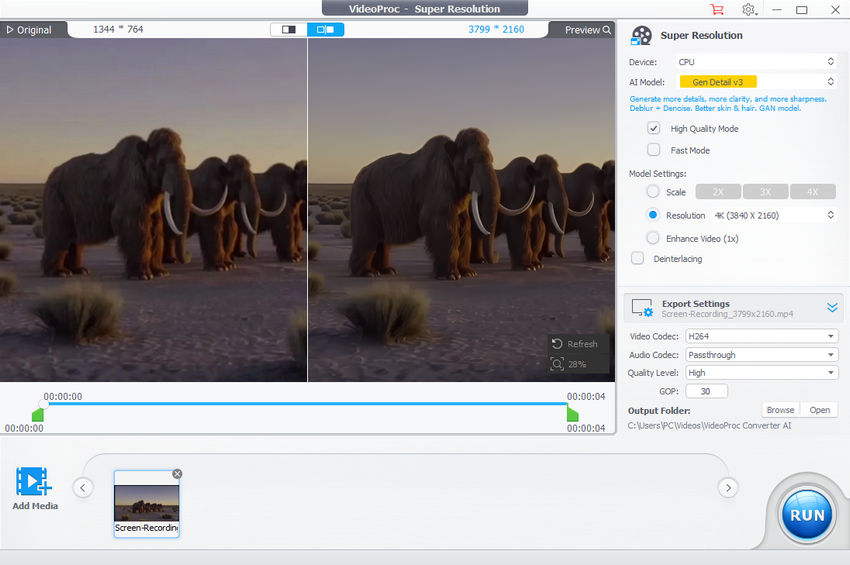The image size is (850, 565).
Task: Open the Audio Codec Passthrough dropdown
Action: pos(762,355)
